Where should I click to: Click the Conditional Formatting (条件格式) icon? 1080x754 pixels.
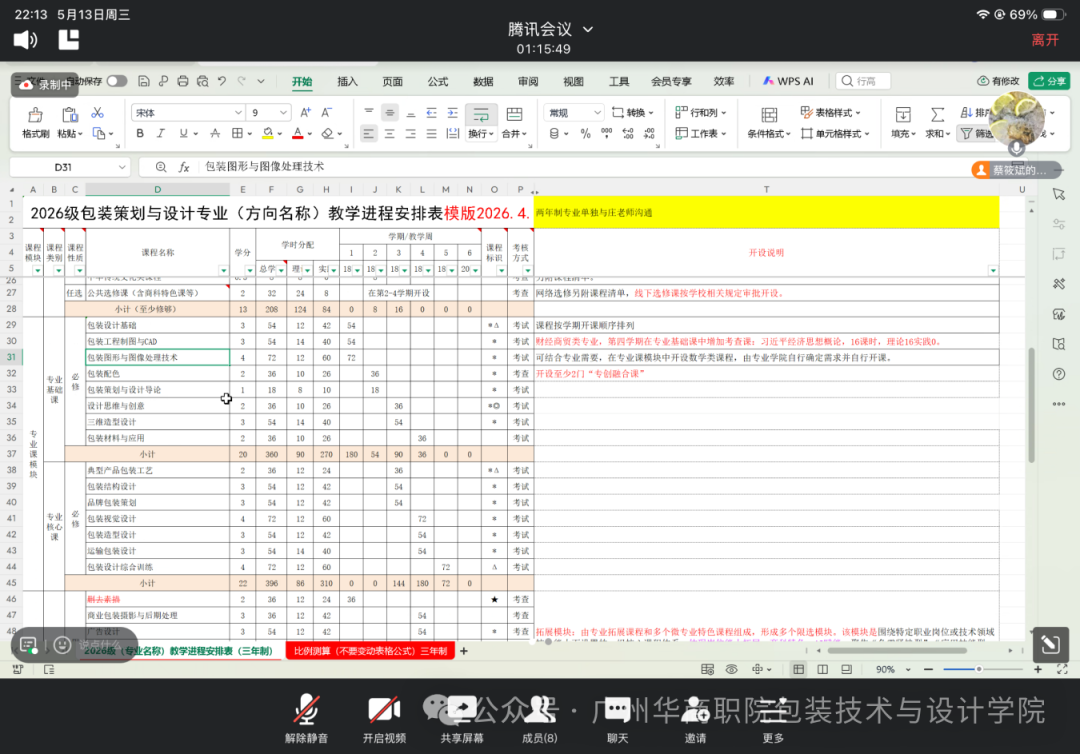(x=769, y=114)
